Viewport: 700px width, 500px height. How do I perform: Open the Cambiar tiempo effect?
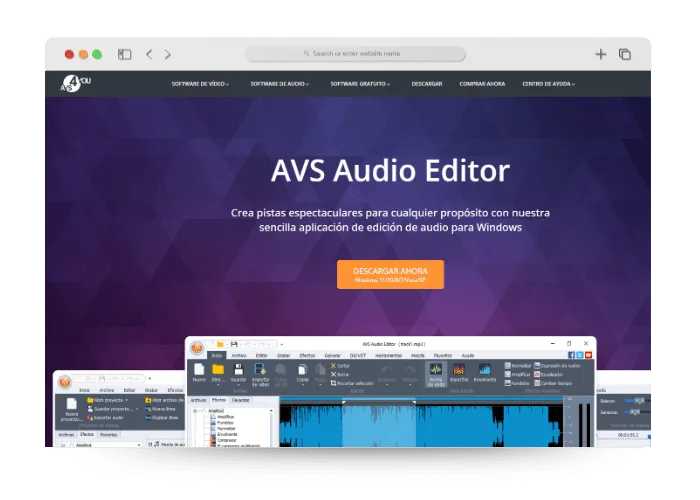[x=553, y=383]
